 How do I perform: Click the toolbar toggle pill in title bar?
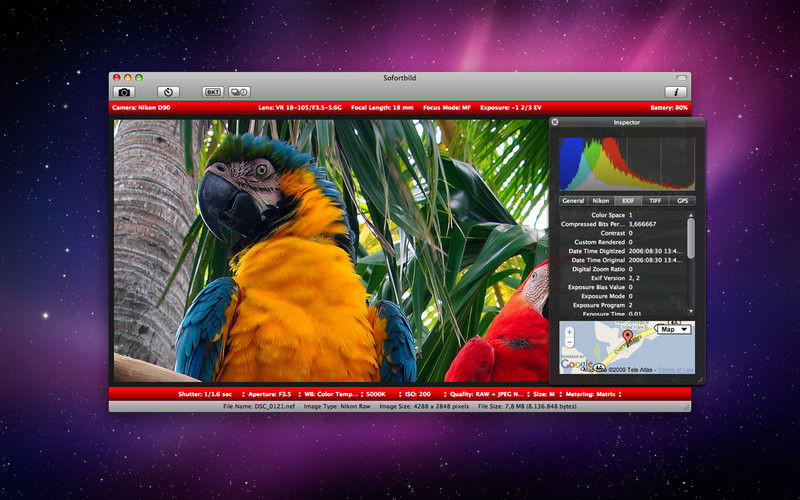point(682,78)
